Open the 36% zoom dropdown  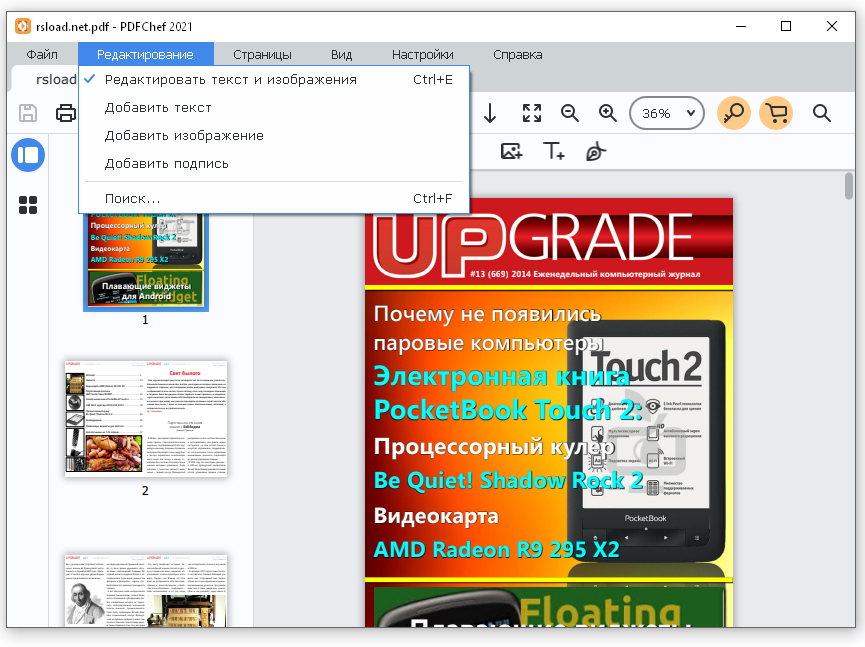(x=666, y=113)
